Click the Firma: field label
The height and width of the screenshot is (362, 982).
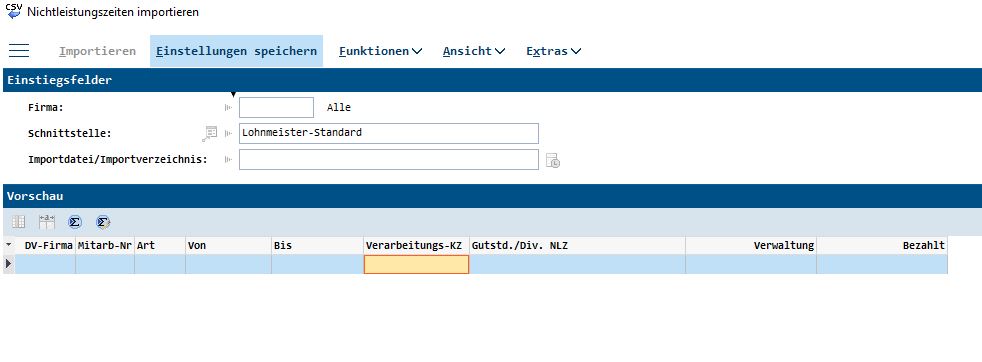46,108
